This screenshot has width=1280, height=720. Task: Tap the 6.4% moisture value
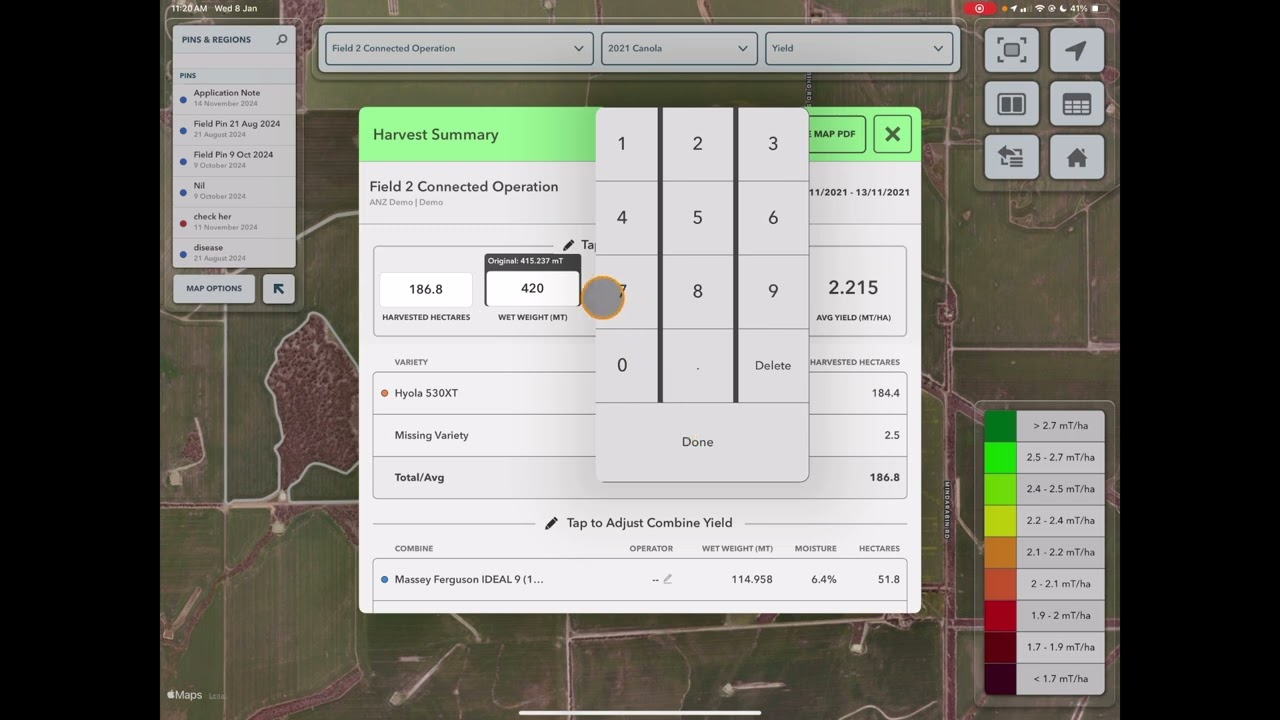[824, 579]
